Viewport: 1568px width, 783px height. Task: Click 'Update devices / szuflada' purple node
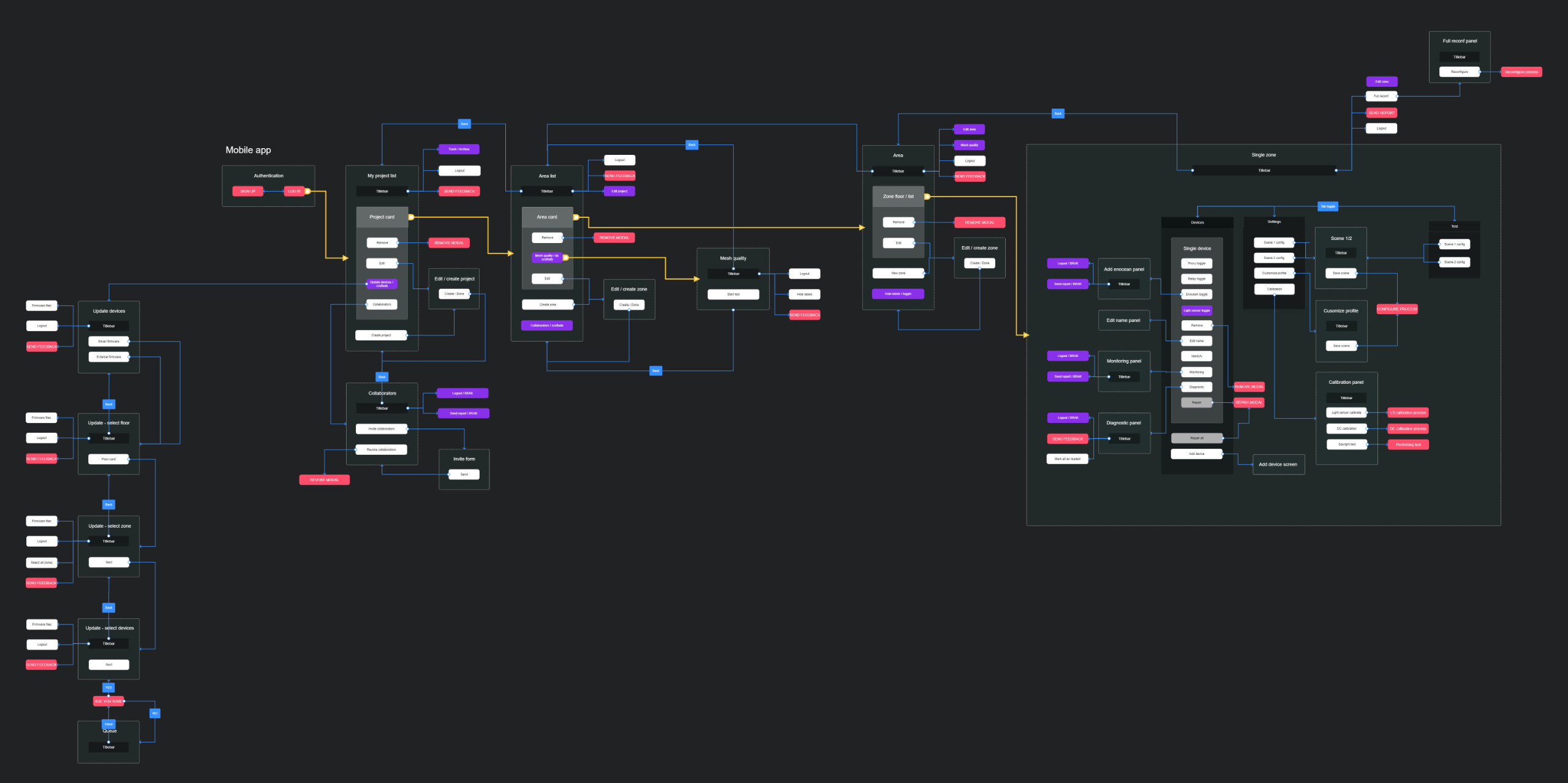[x=382, y=284]
